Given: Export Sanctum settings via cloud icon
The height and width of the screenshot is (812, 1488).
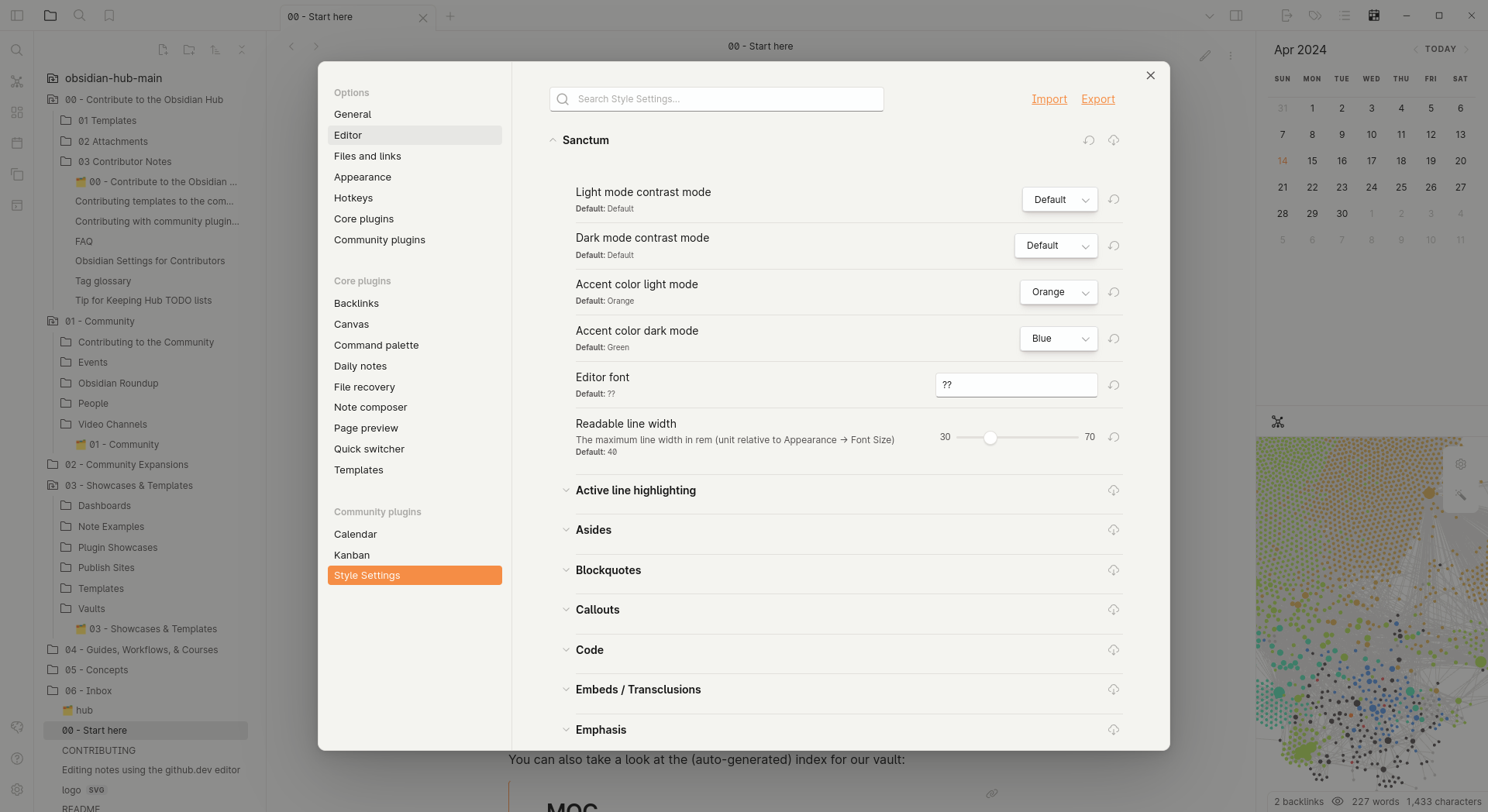Looking at the screenshot, I should pyautogui.click(x=1114, y=140).
